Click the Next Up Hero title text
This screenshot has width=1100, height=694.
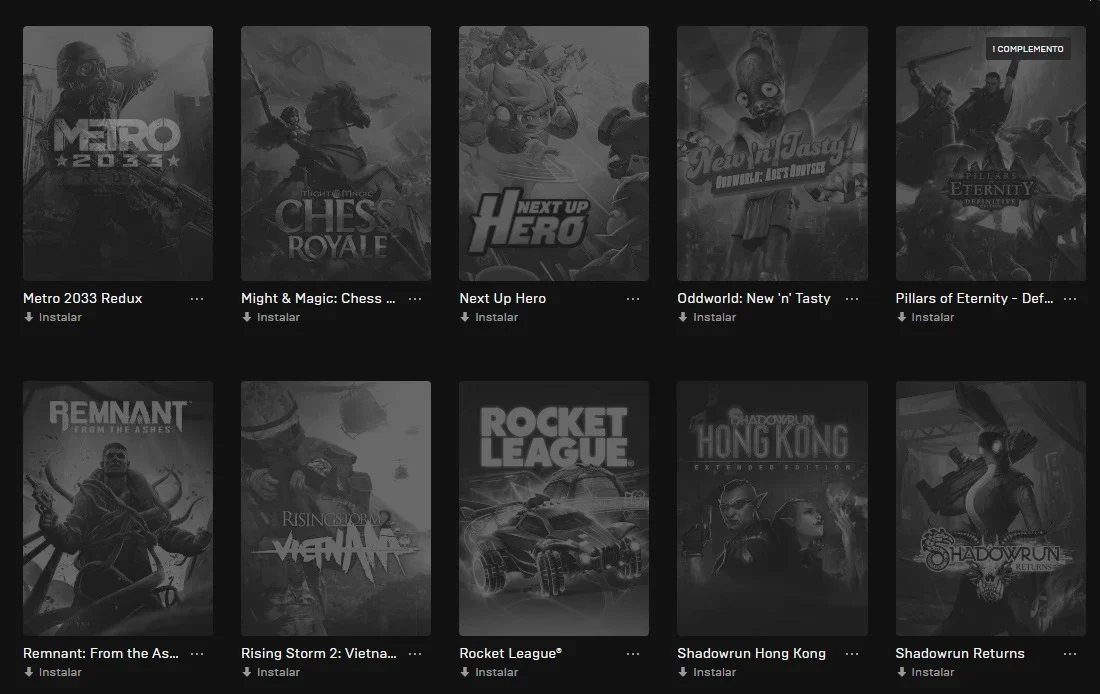[502, 298]
